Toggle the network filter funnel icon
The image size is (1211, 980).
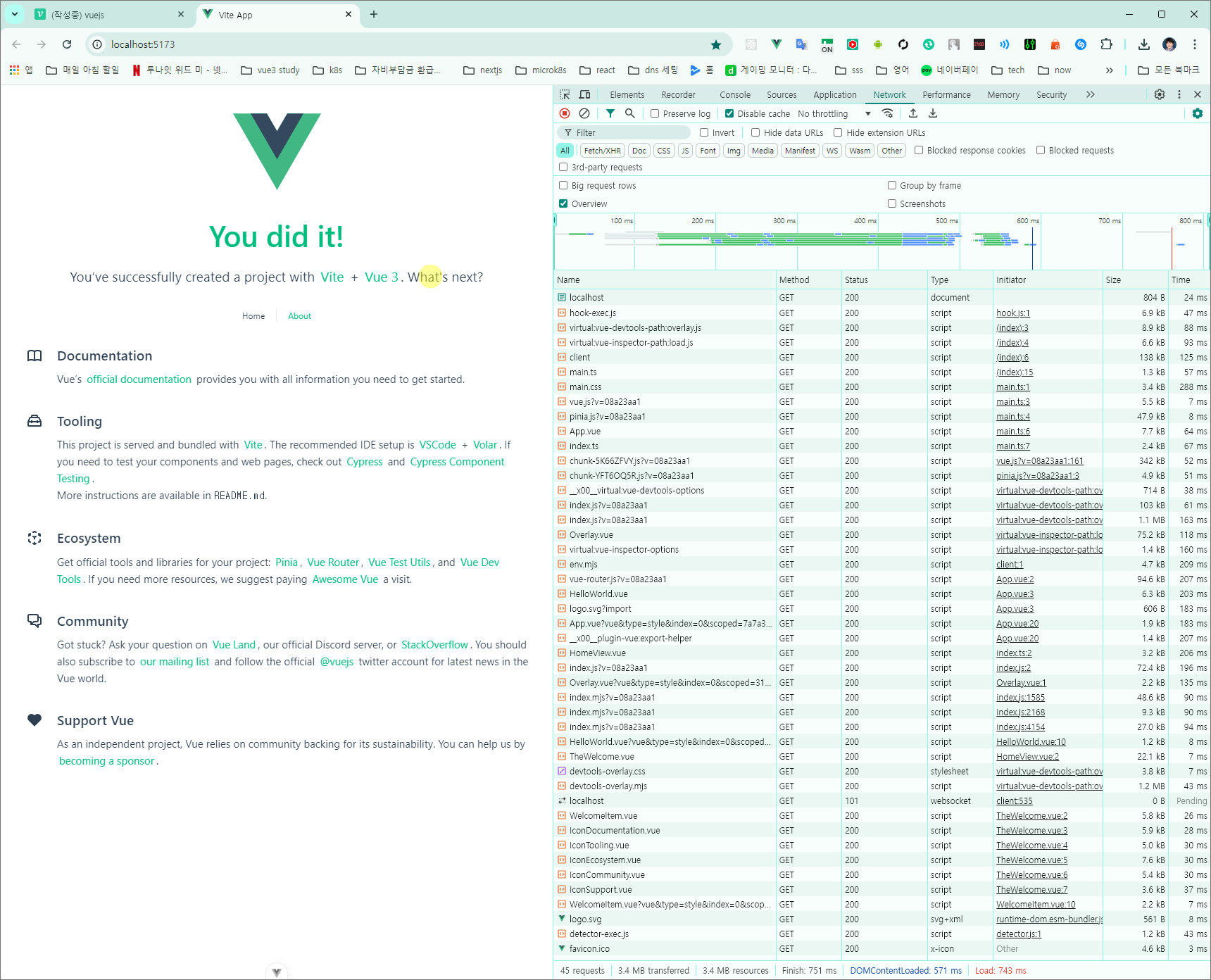click(x=610, y=113)
